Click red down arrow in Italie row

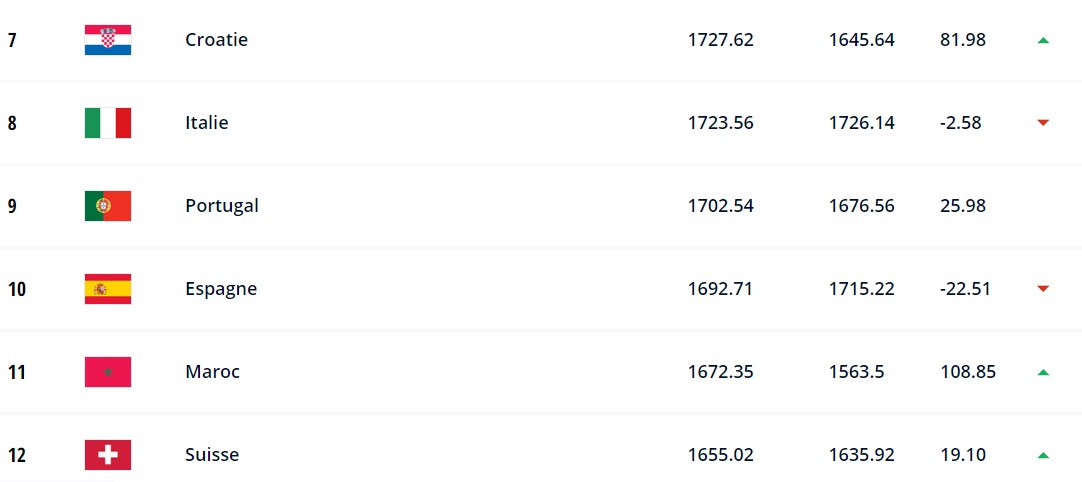[1043, 123]
